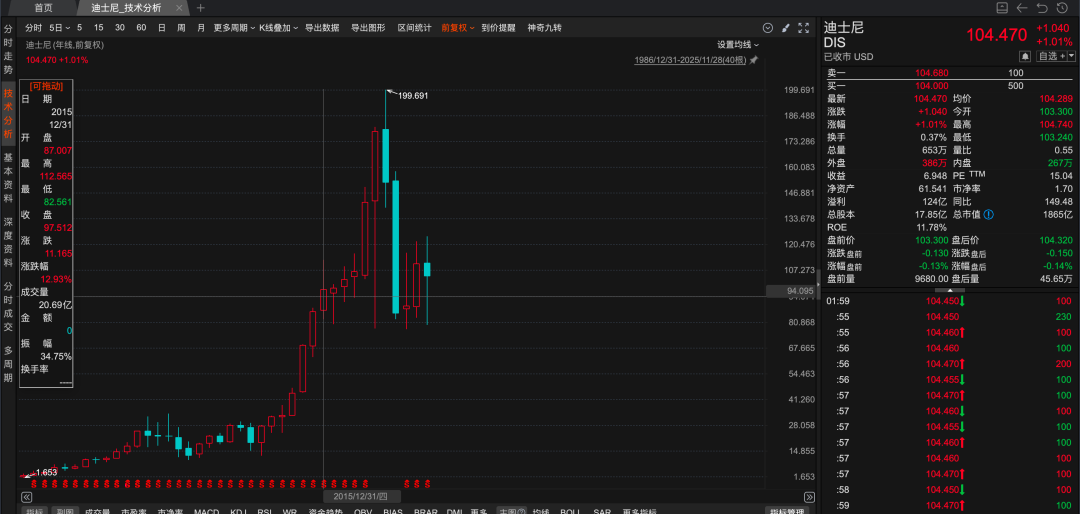Click the 卖一 price 104.680
This screenshot has height=514, width=1080.
click(x=932, y=72)
